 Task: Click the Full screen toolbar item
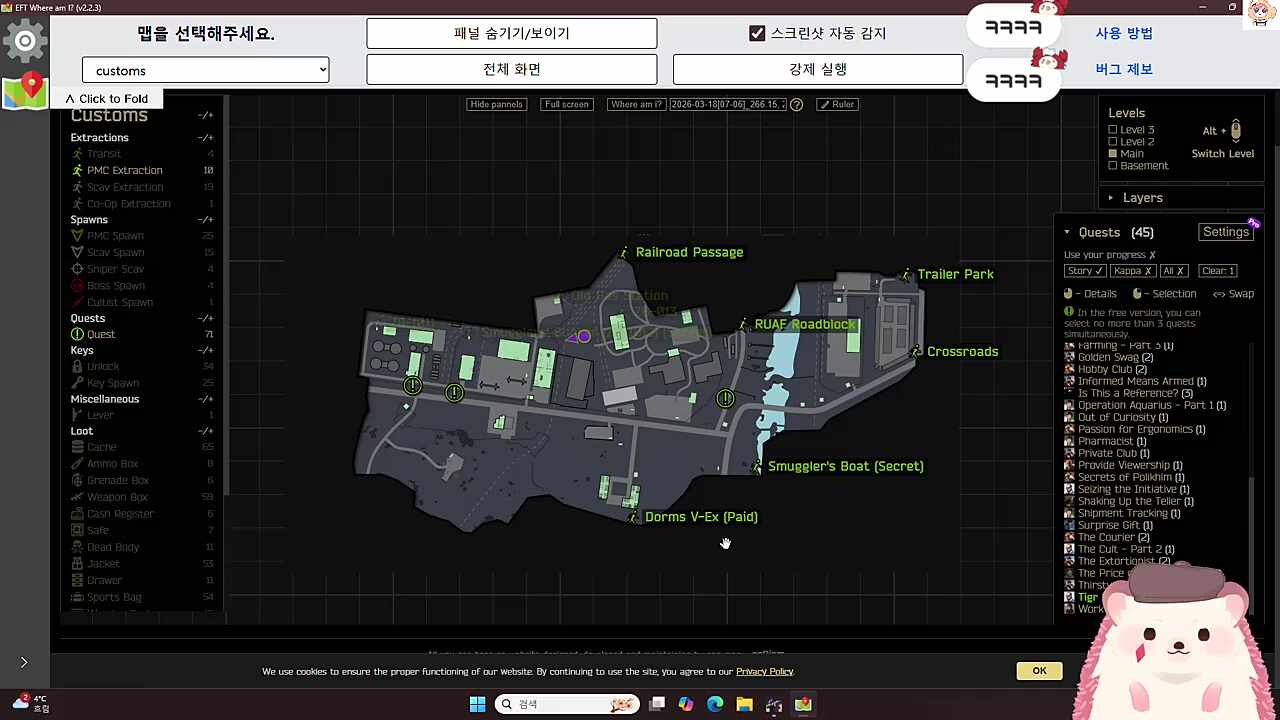567,104
